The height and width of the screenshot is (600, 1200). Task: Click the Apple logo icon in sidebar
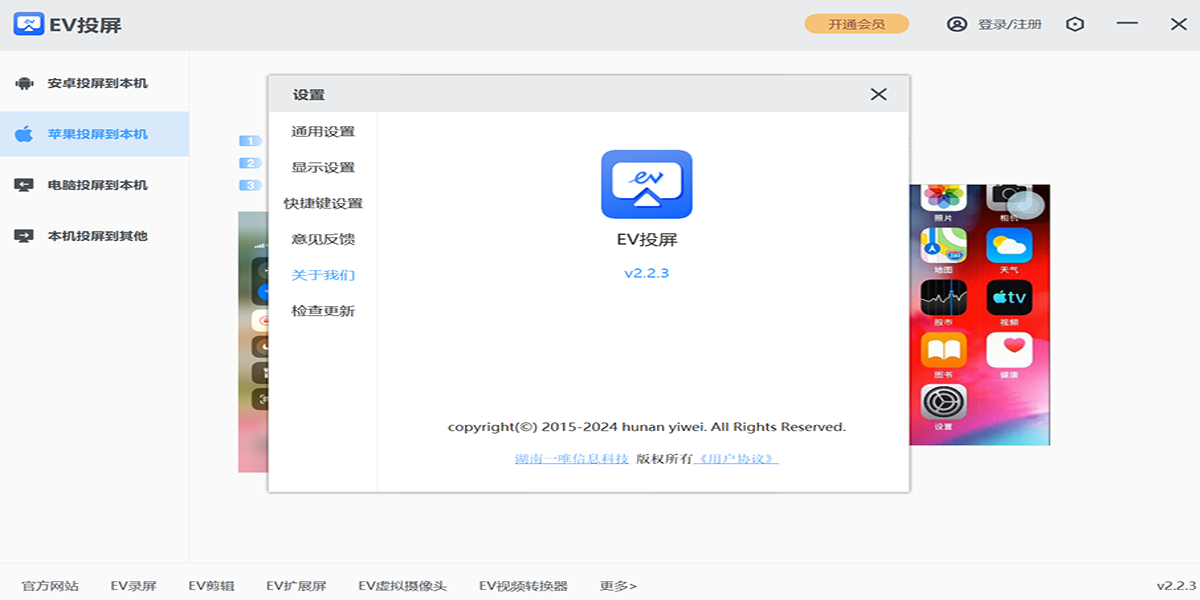pos(24,134)
